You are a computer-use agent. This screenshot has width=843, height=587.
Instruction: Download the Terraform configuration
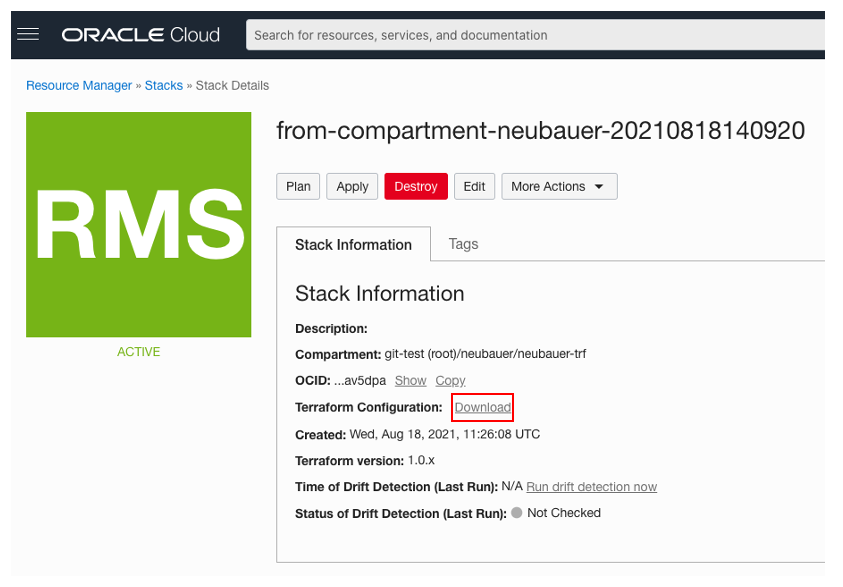click(482, 408)
